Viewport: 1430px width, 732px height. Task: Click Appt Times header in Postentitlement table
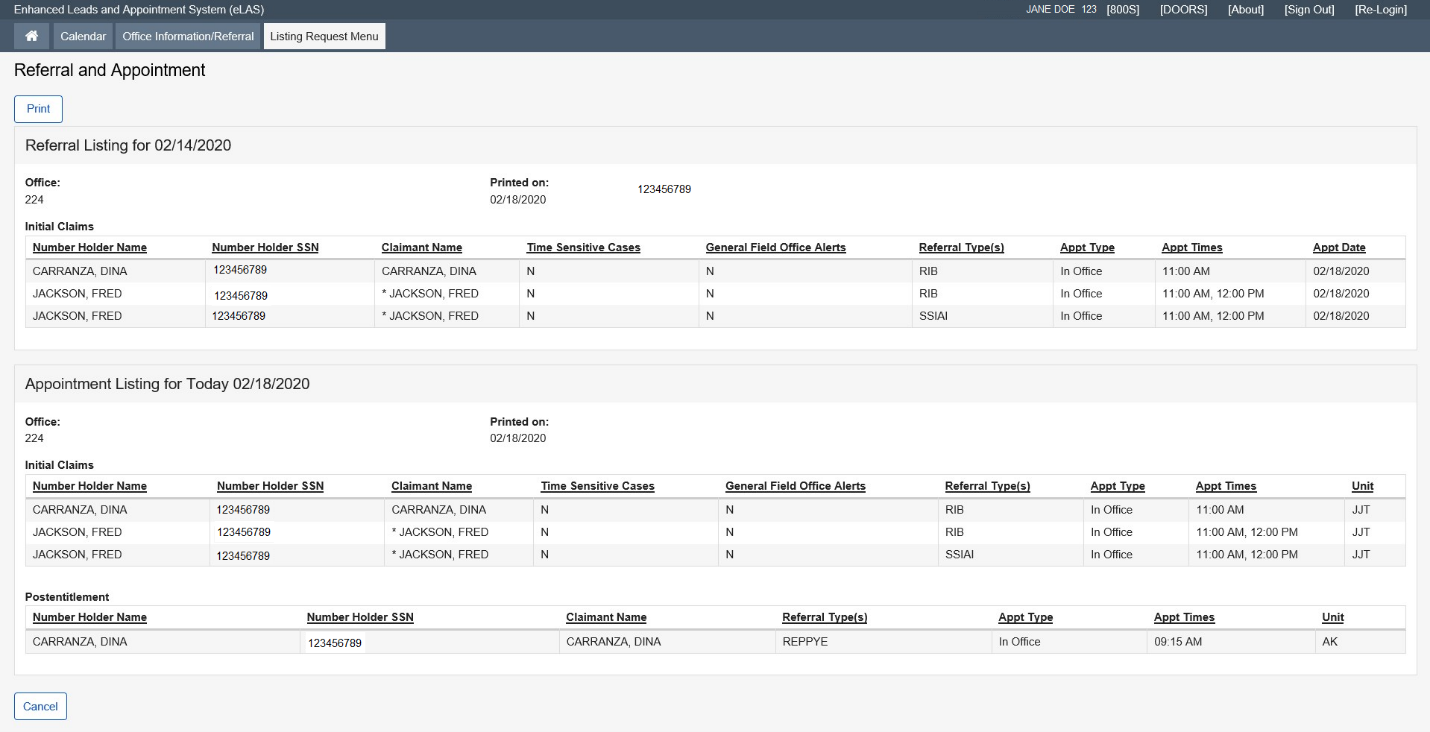(1184, 618)
